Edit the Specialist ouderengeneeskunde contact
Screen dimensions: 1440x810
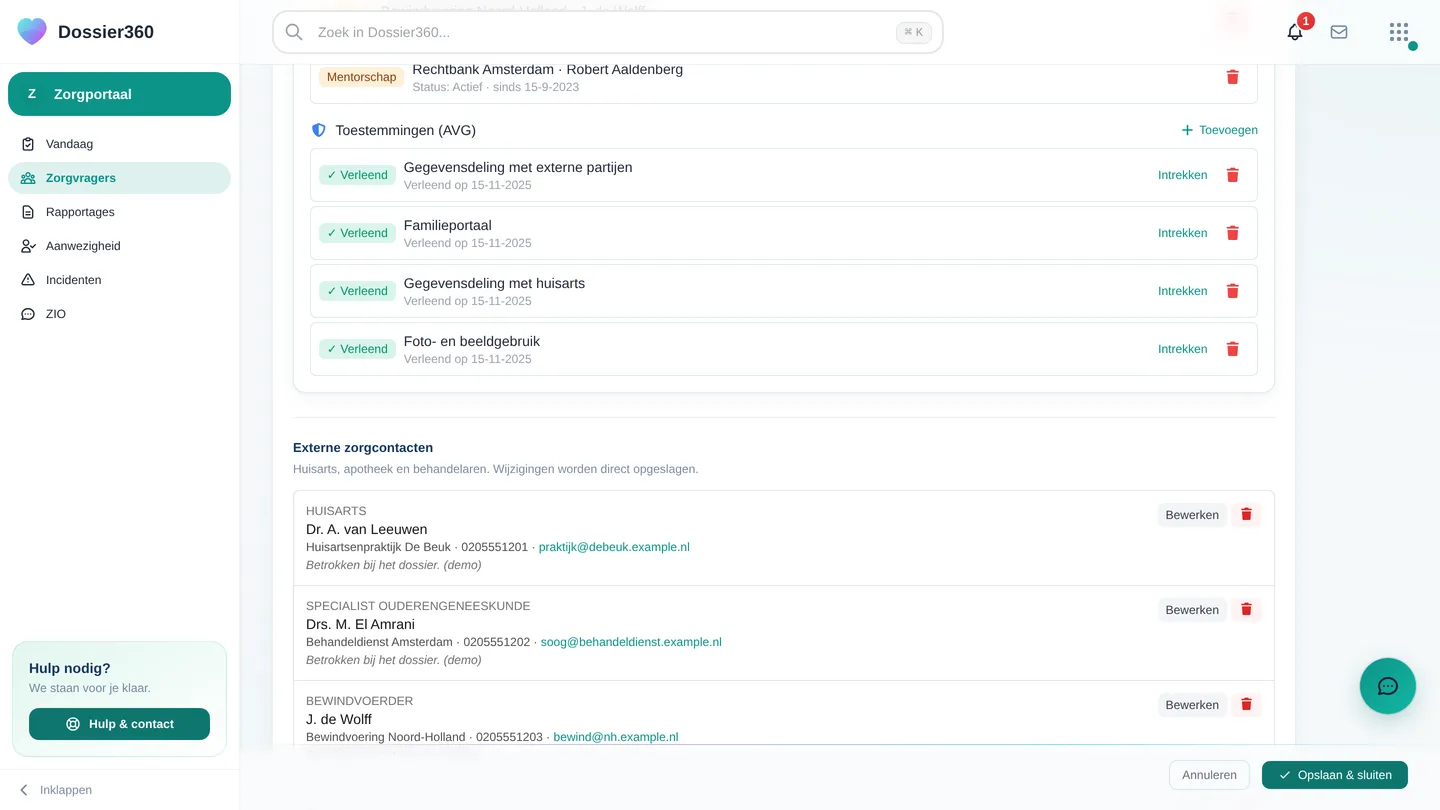coord(1192,610)
